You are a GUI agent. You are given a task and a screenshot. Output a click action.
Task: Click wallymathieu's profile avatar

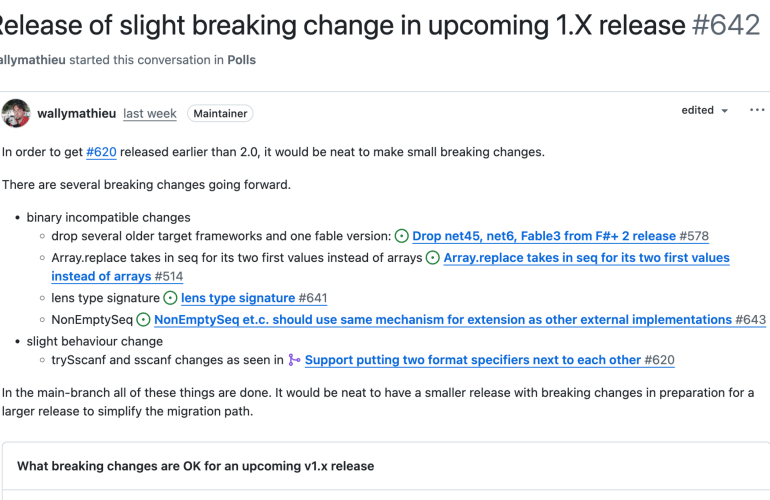16,113
